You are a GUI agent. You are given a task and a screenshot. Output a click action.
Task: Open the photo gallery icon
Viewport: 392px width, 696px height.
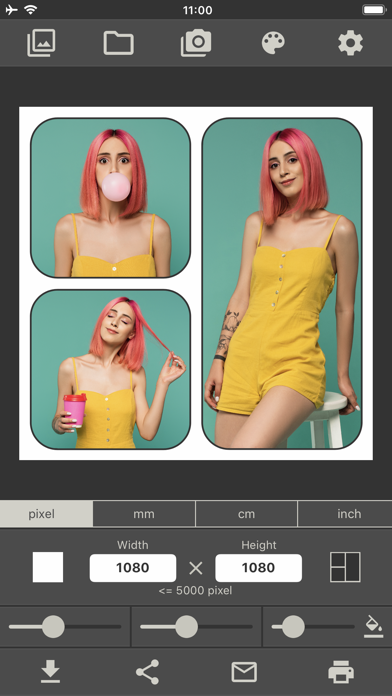click(x=41, y=43)
